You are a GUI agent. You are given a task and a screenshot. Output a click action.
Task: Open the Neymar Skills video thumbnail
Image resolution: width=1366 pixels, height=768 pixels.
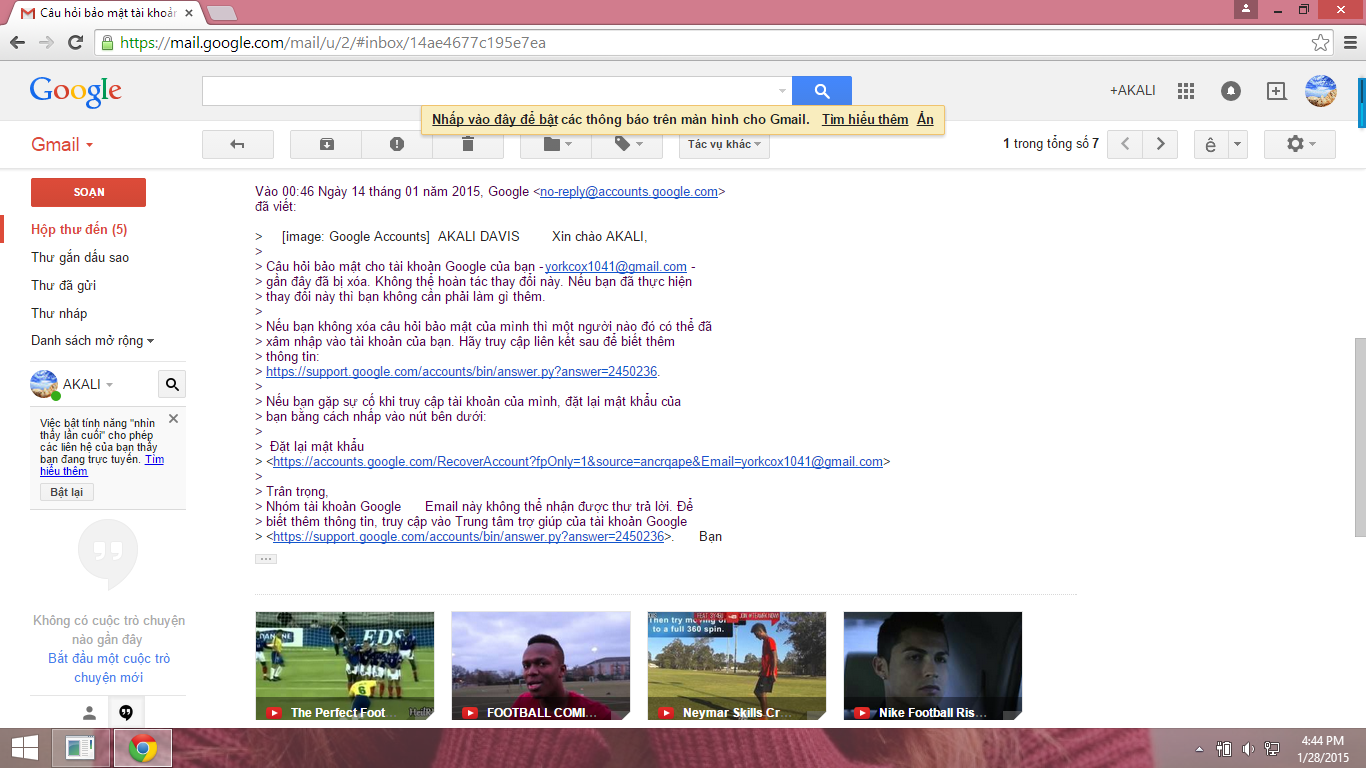click(x=736, y=665)
